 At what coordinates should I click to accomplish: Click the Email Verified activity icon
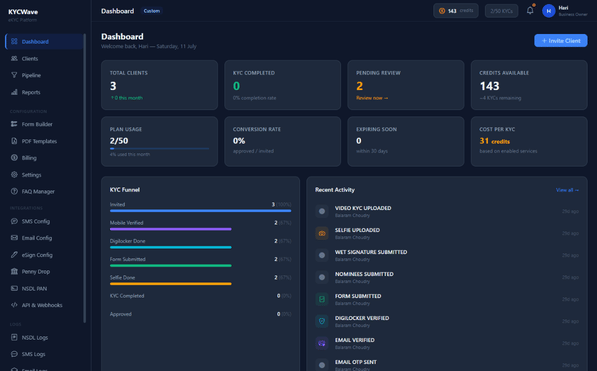coord(322,343)
